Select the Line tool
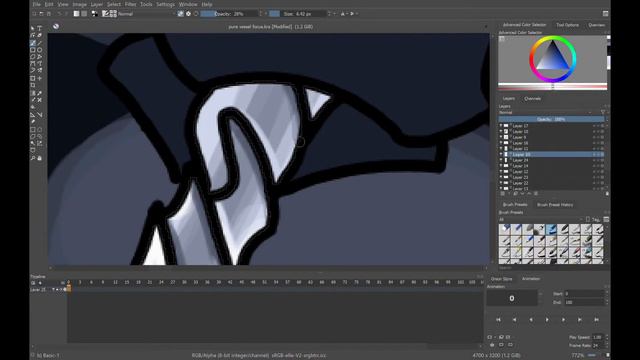The image size is (640, 360). tap(40, 42)
